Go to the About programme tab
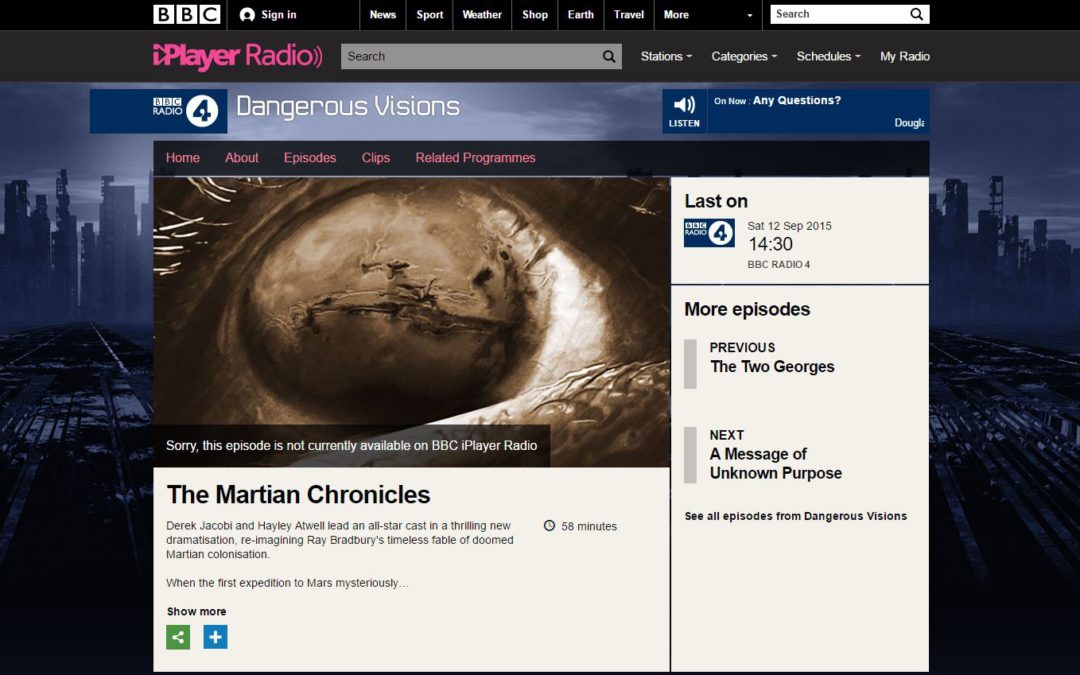Viewport: 1080px width, 675px height. (242, 158)
